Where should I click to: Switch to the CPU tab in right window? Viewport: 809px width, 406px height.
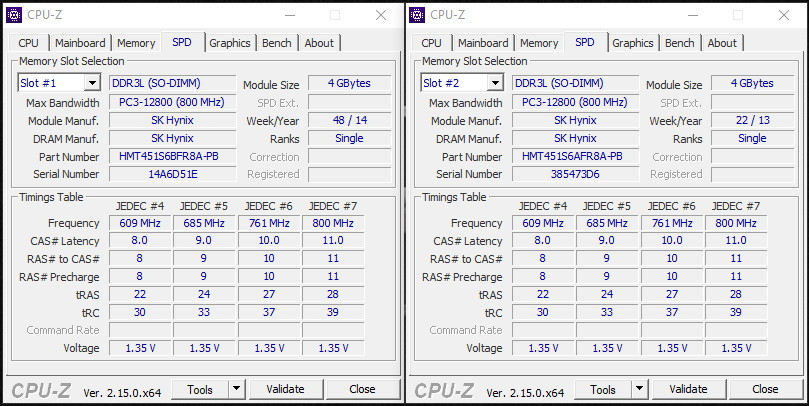(x=431, y=43)
